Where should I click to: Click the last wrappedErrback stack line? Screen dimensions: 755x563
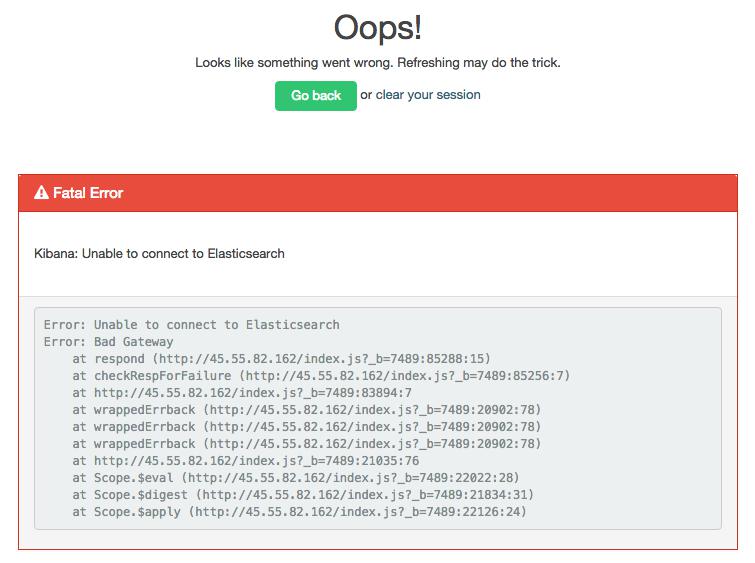coord(306,444)
